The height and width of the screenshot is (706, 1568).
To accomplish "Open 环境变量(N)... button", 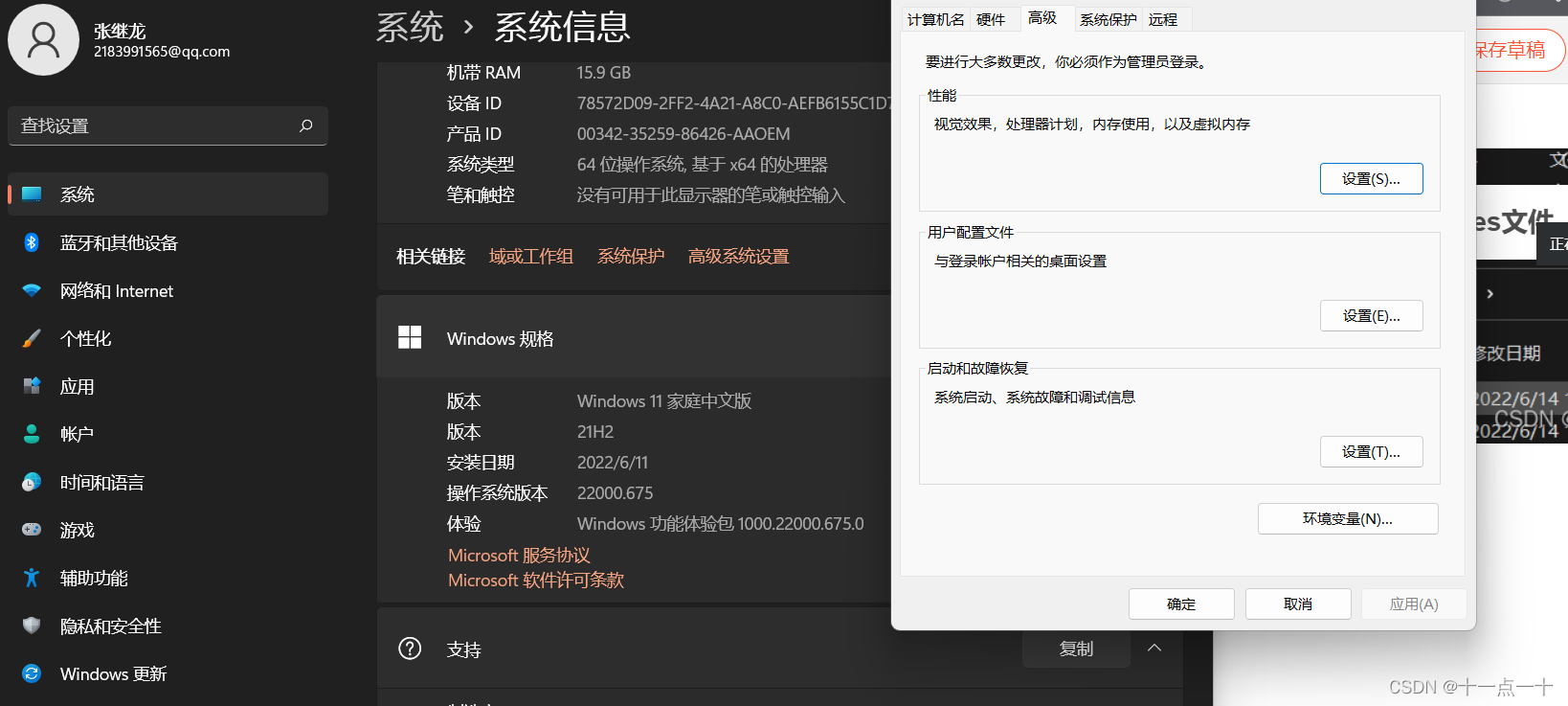I will point(1348,519).
